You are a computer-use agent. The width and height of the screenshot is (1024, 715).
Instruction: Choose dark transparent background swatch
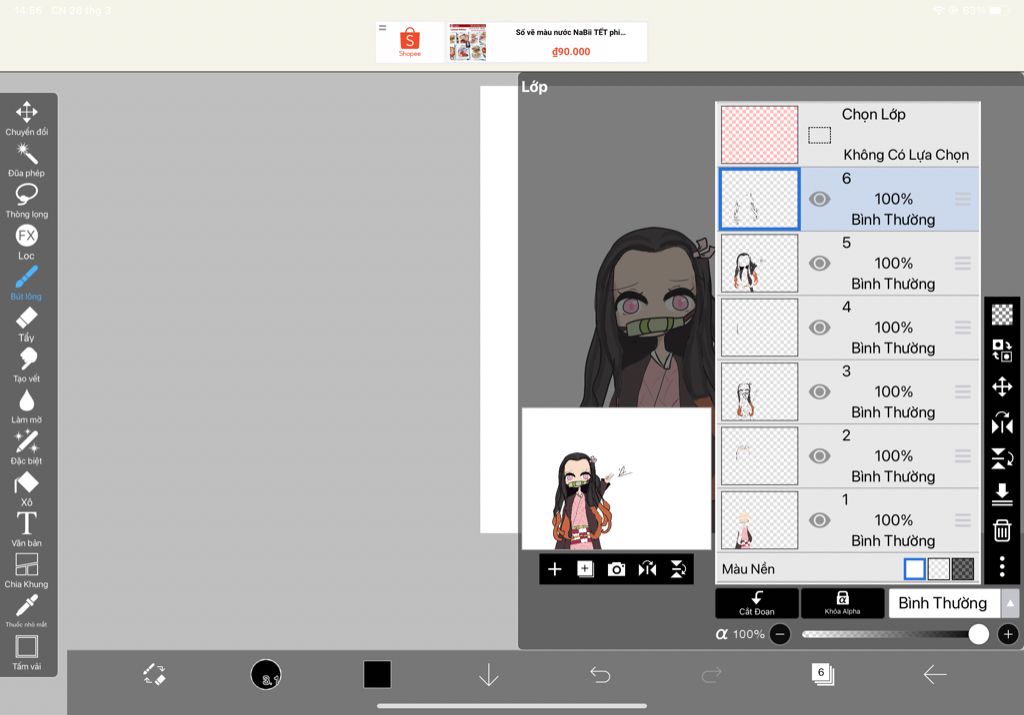coord(963,569)
